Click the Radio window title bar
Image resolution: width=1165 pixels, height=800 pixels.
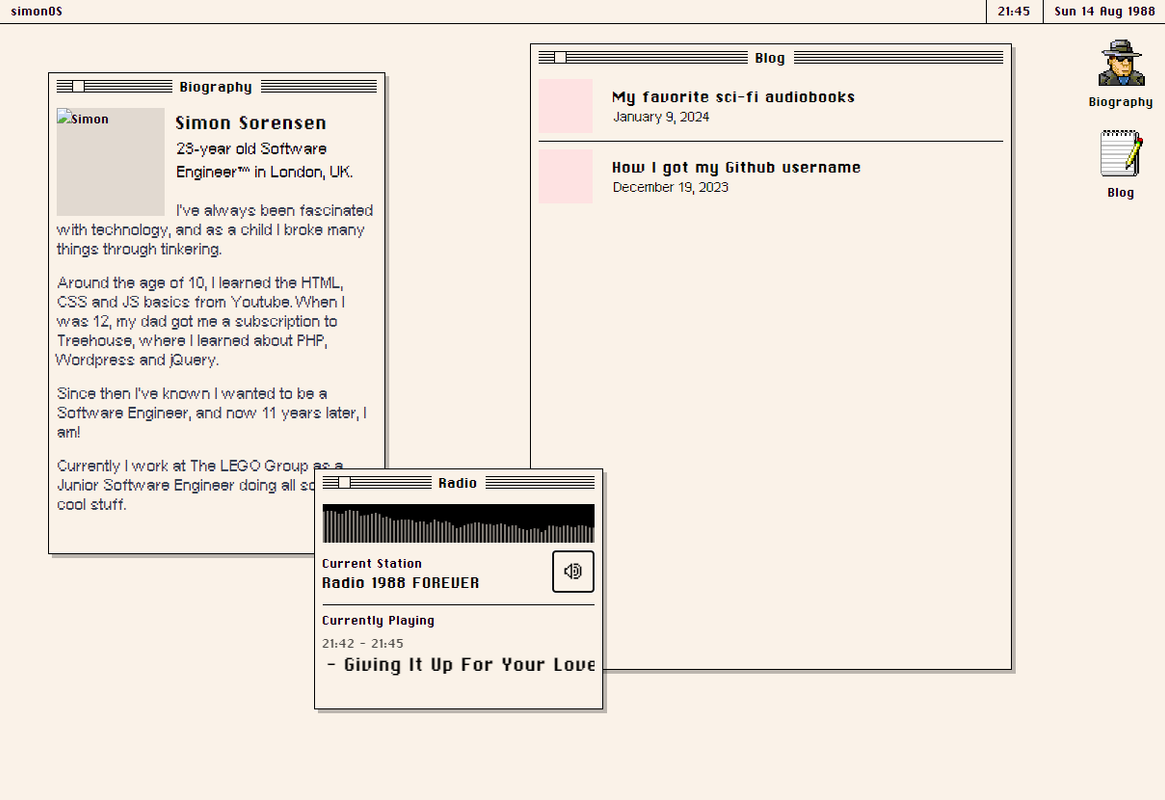pyautogui.click(x=458, y=483)
